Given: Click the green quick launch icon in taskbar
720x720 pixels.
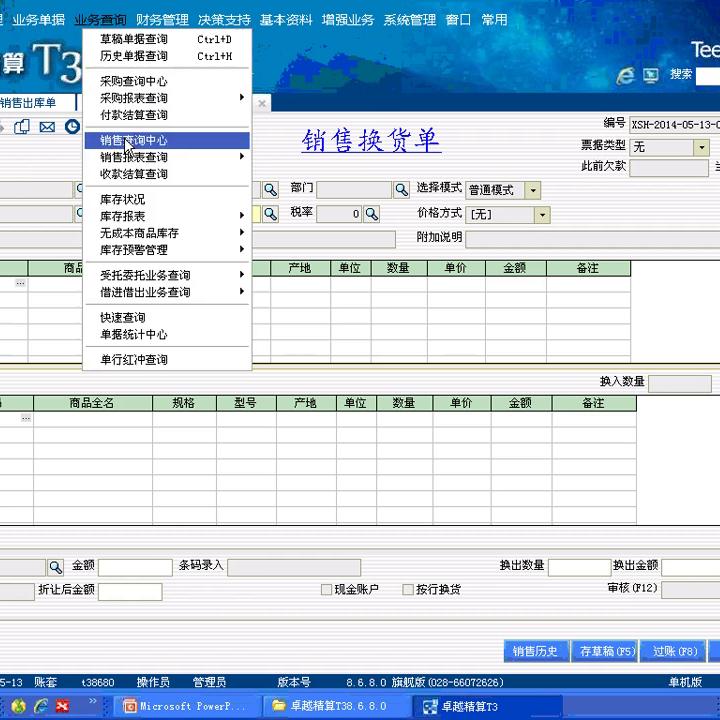Looking at the screenshot, I should [x=18, y=706].
